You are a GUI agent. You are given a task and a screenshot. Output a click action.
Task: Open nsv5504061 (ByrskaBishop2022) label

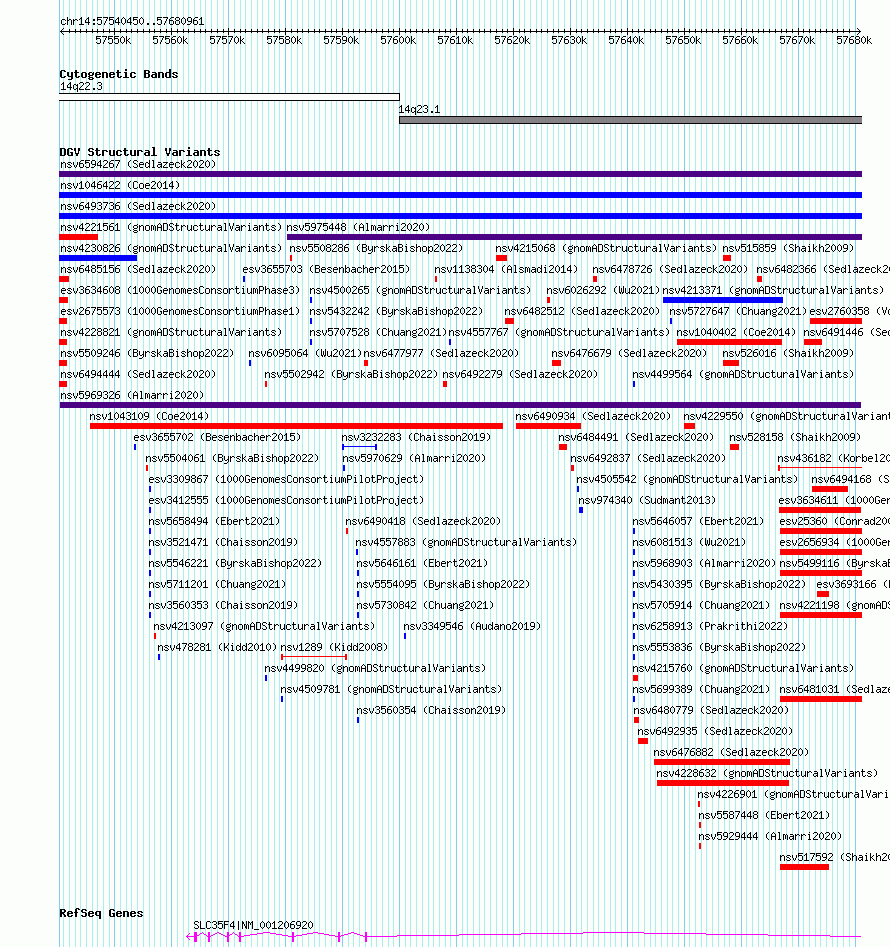click(x=232, y=458)
